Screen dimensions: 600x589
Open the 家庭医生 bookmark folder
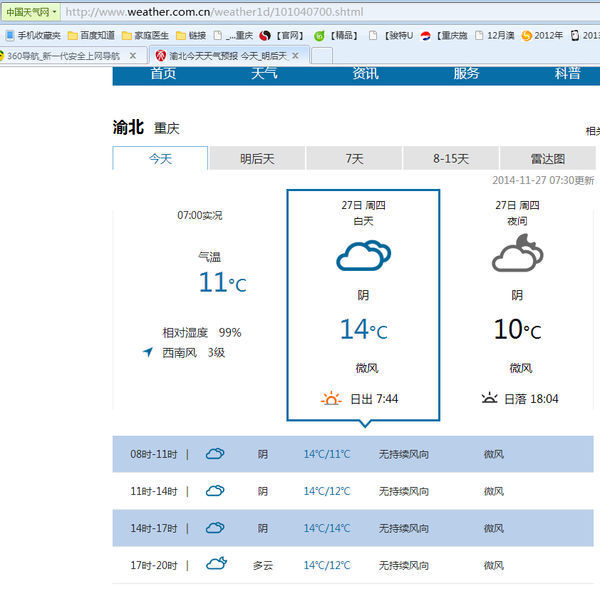click(145, 36)
